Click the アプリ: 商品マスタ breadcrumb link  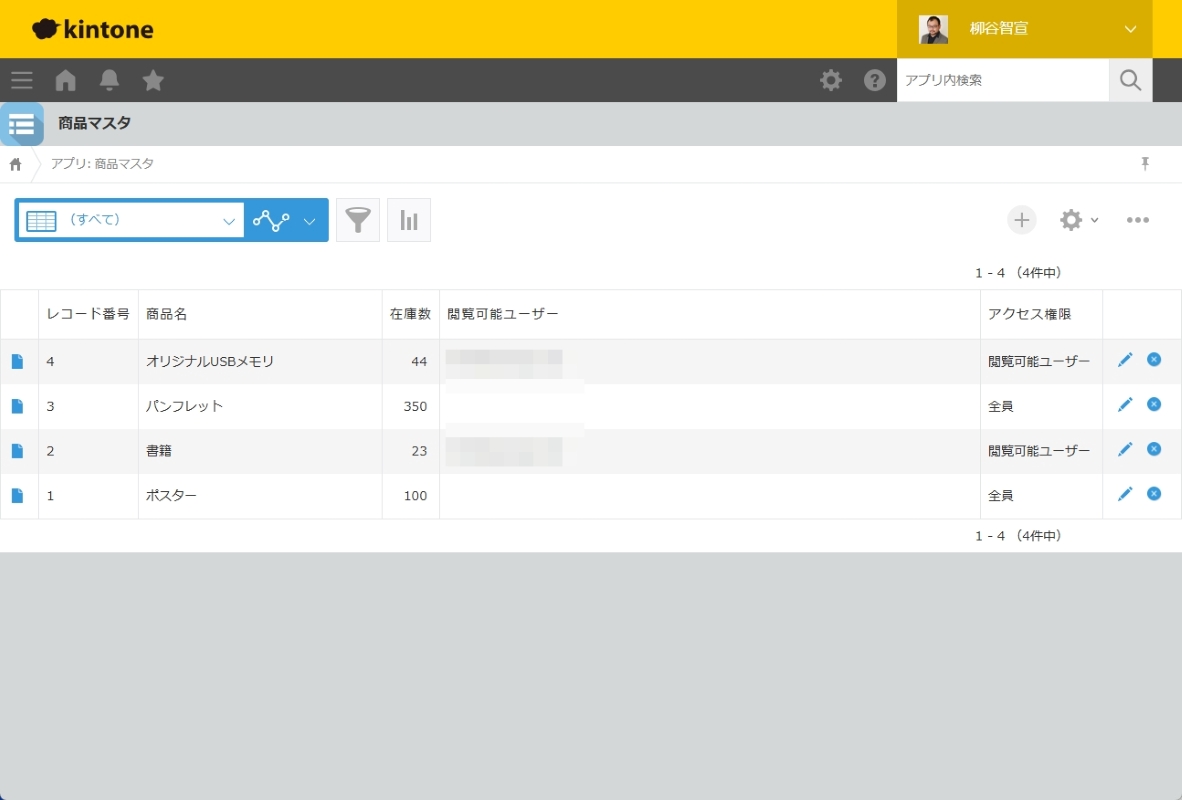(102, 164)
